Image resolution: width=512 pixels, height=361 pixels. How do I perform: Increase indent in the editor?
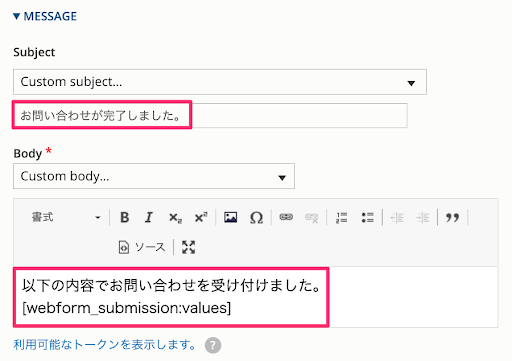click(x=423, y=218)
